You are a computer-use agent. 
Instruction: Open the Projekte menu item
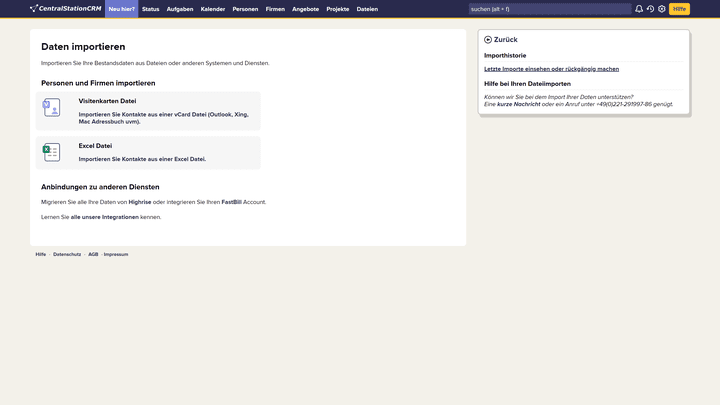point(338,9)
